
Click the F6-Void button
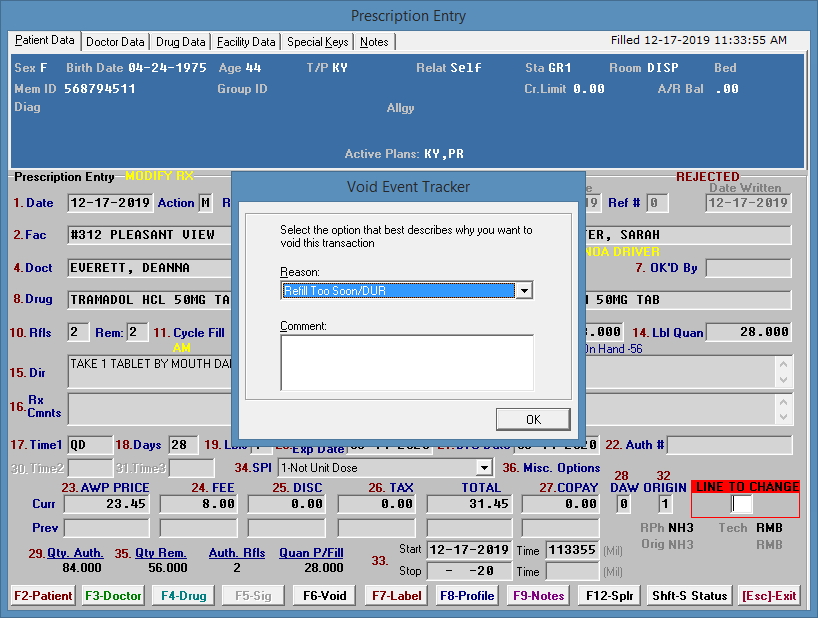pos(325,596)
